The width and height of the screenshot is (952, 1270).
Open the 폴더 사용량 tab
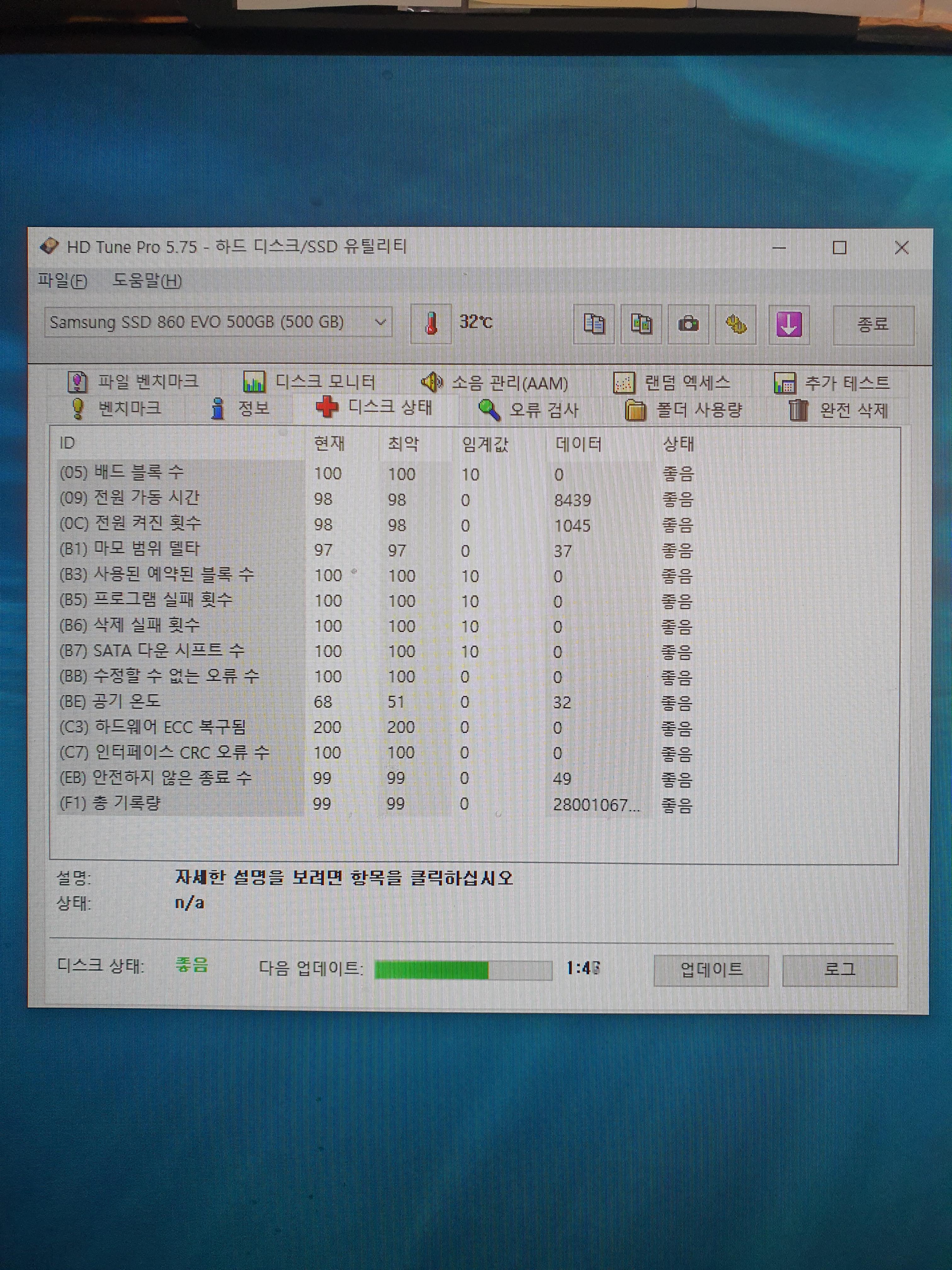tap(683, 410)
